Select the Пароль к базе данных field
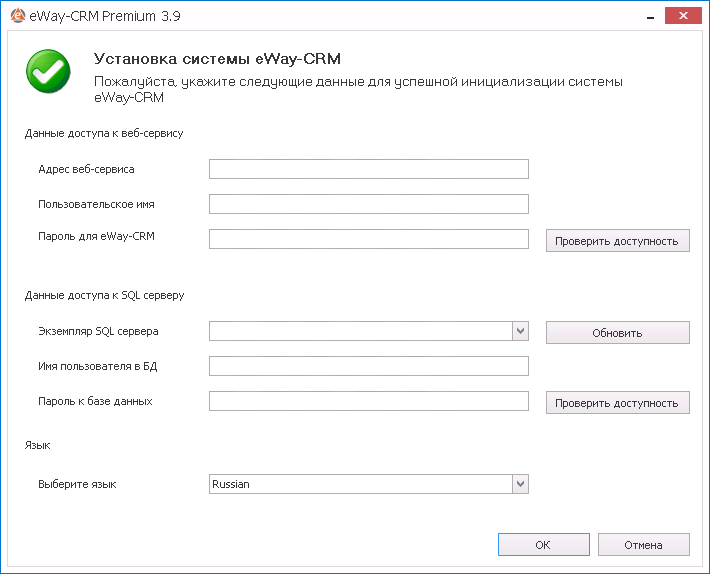 pos(369,401)
